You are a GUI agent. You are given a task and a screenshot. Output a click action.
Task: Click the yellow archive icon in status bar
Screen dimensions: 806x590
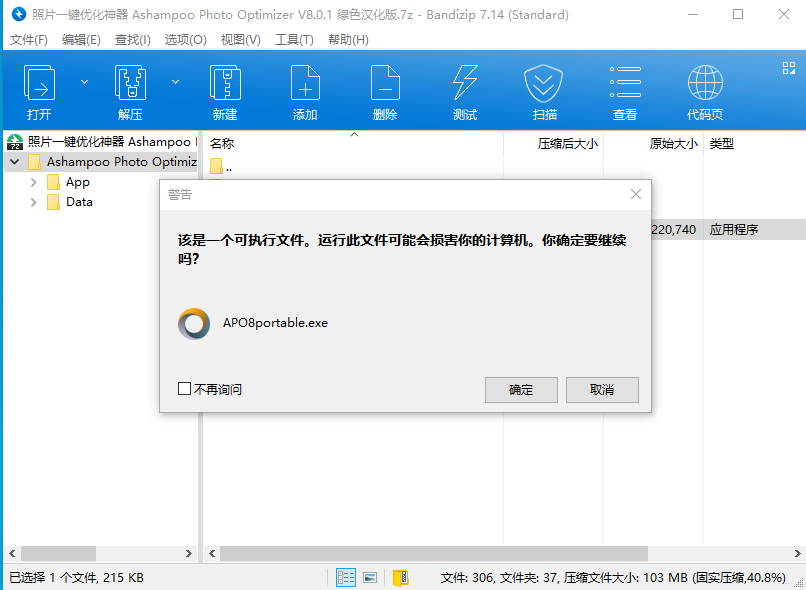pos(401,578)
